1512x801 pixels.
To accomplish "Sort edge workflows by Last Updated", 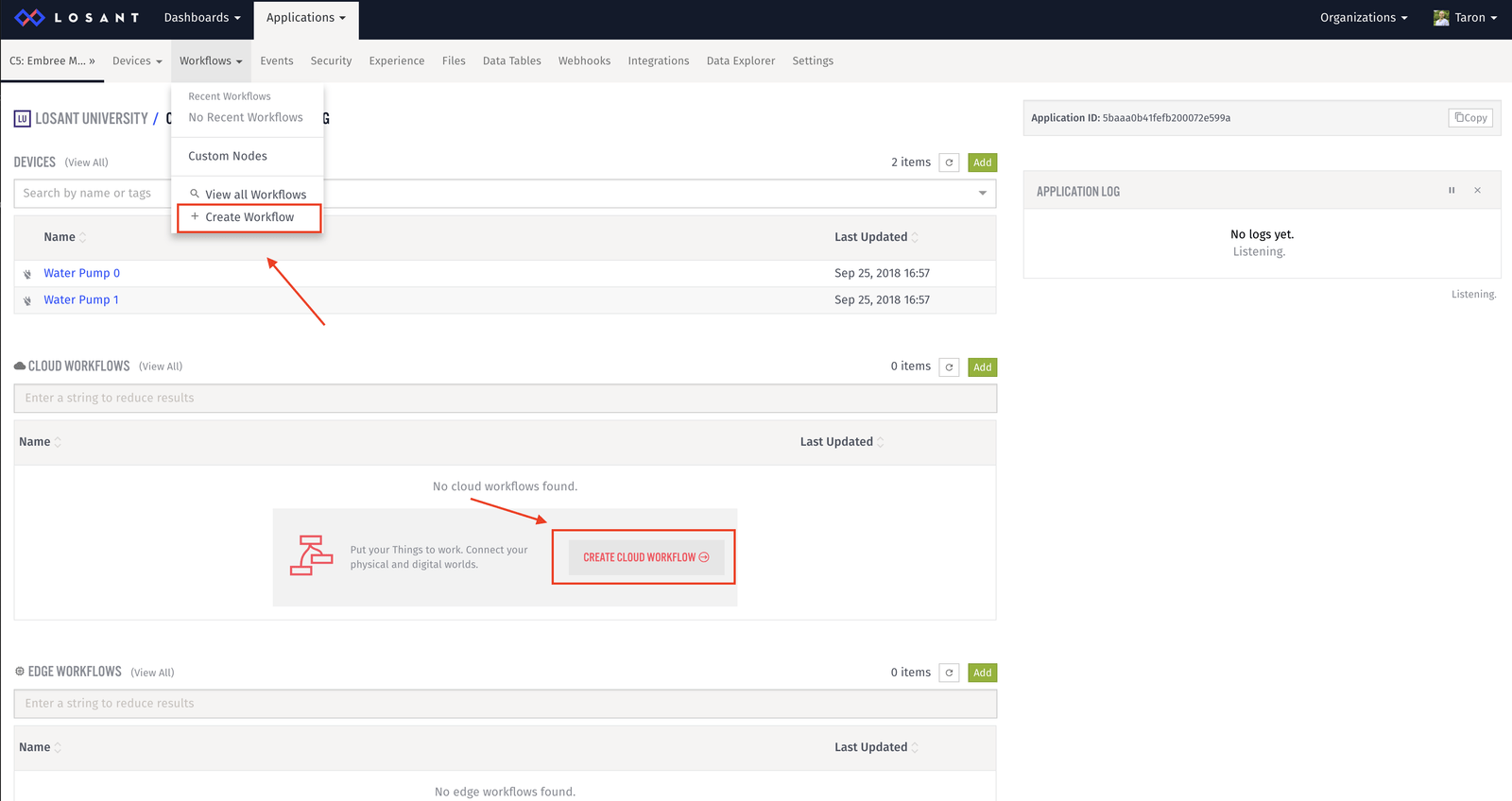I will 876,747.
